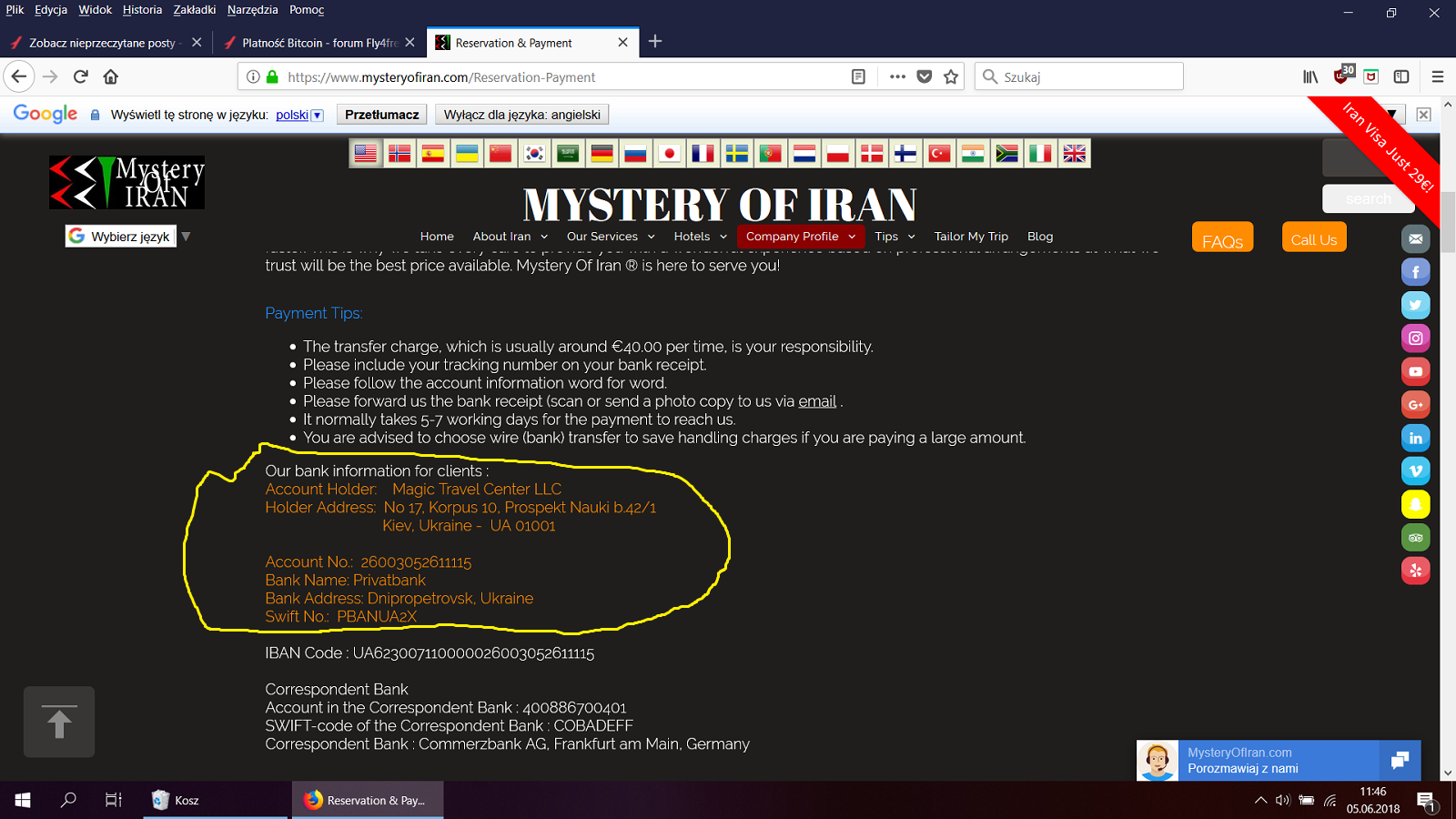Open the Kosz taskbar window

click(x=214, y=801)
